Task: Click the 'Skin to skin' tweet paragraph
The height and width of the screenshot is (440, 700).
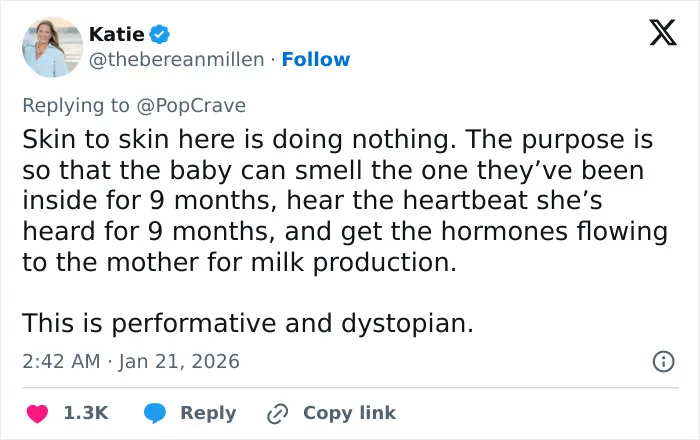Action: coord(345,200)
